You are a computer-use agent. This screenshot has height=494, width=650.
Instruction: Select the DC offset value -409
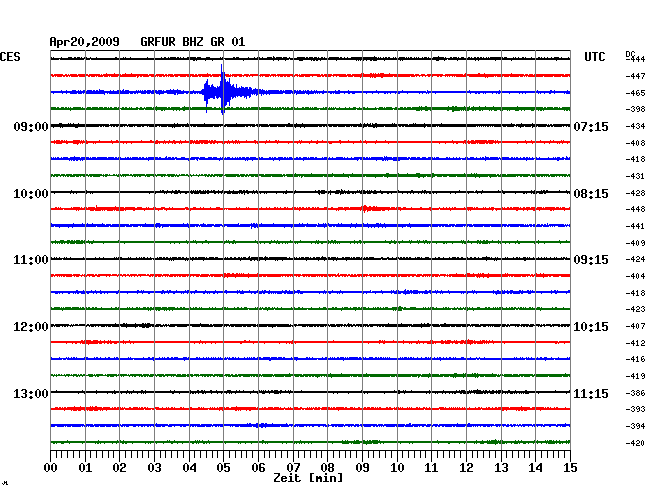[635, 243]
